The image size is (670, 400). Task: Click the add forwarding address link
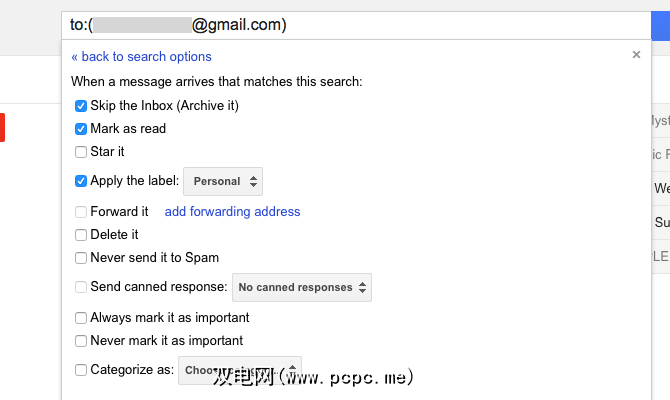click(x=232, y=212)
